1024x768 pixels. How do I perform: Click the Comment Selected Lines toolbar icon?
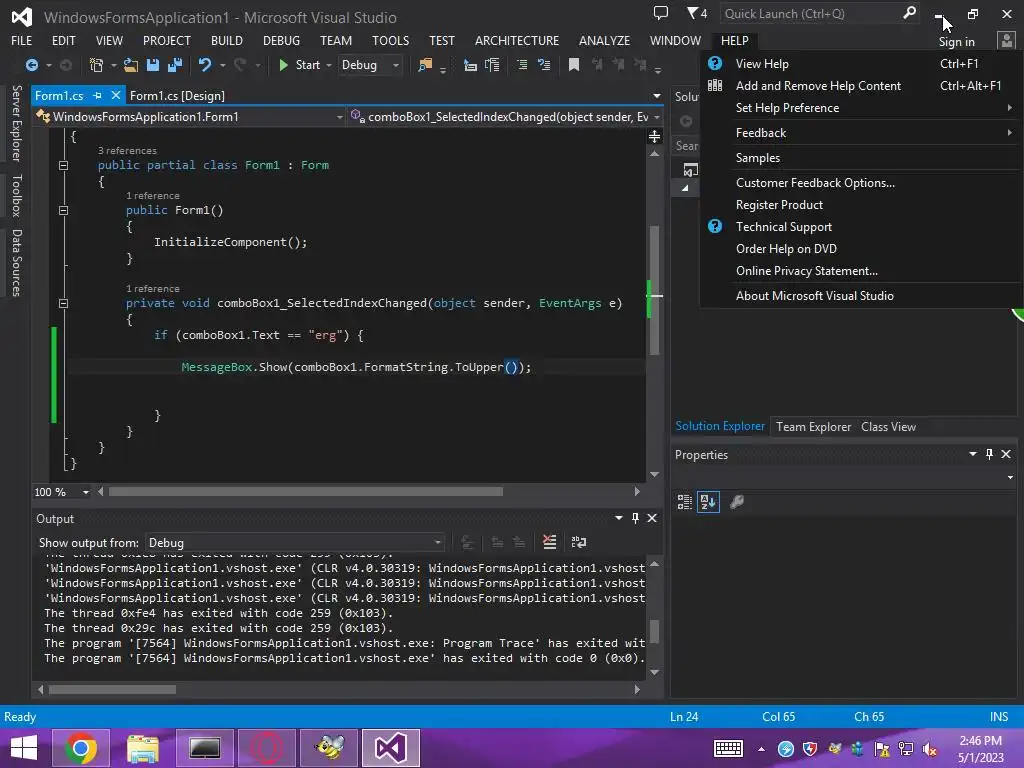click(x=522, y=65)
